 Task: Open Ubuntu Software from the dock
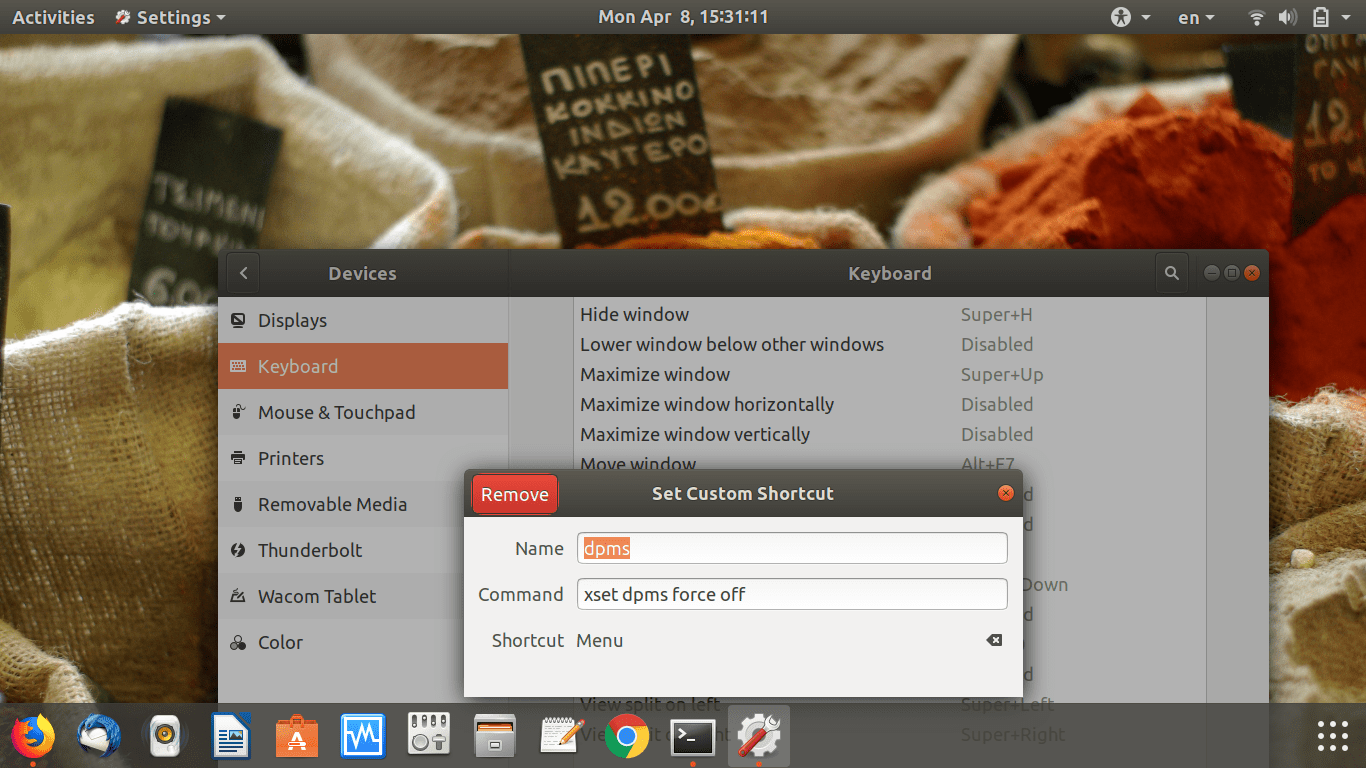297,737
